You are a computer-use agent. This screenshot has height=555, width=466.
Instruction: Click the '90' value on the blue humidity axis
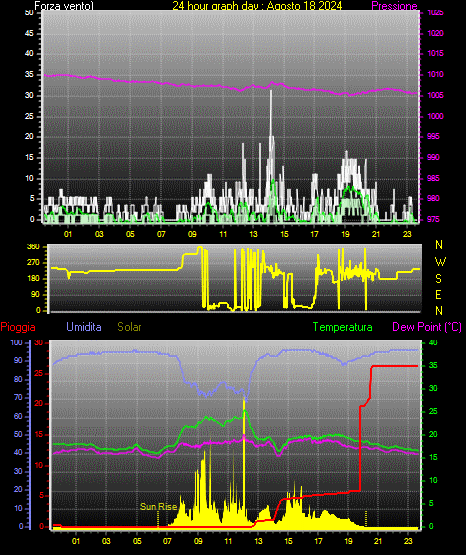click(18, 360)
